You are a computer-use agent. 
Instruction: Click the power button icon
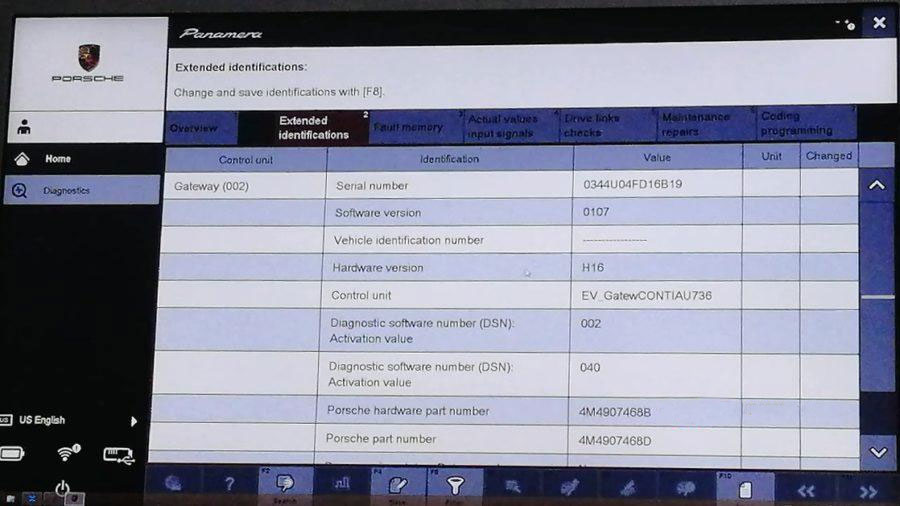[x=62, y=488]
